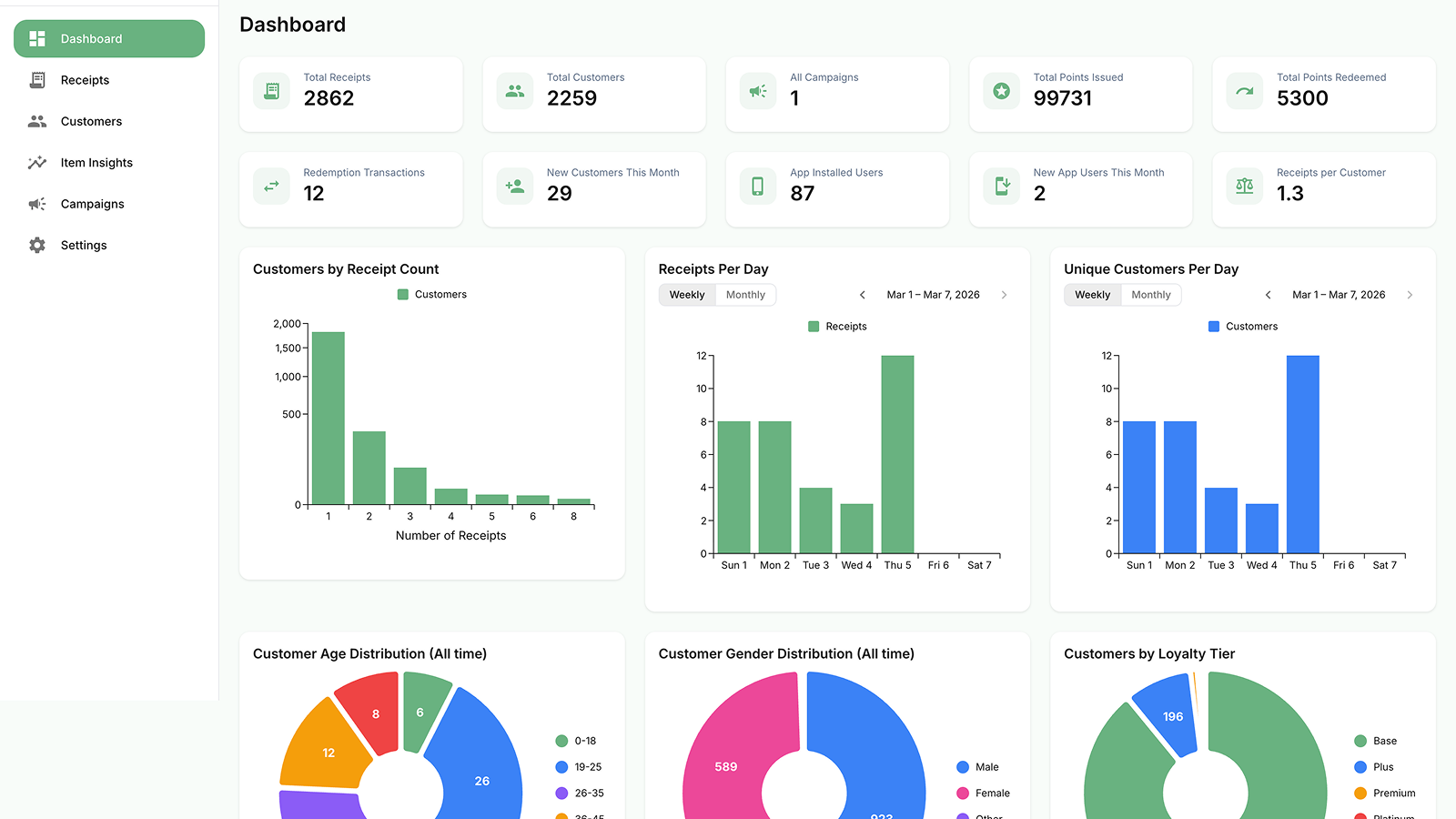Click the Sun 1 bar in Receipts Per Day
The width and height of the screenshot is (1456, 819).
pyautogui.click(x=733, y=488)
